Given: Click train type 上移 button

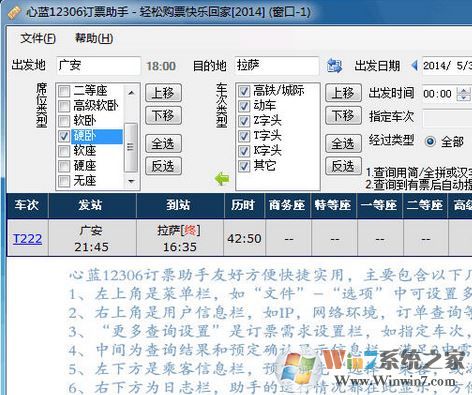Looking at the screenshot, I should (343, 93).
